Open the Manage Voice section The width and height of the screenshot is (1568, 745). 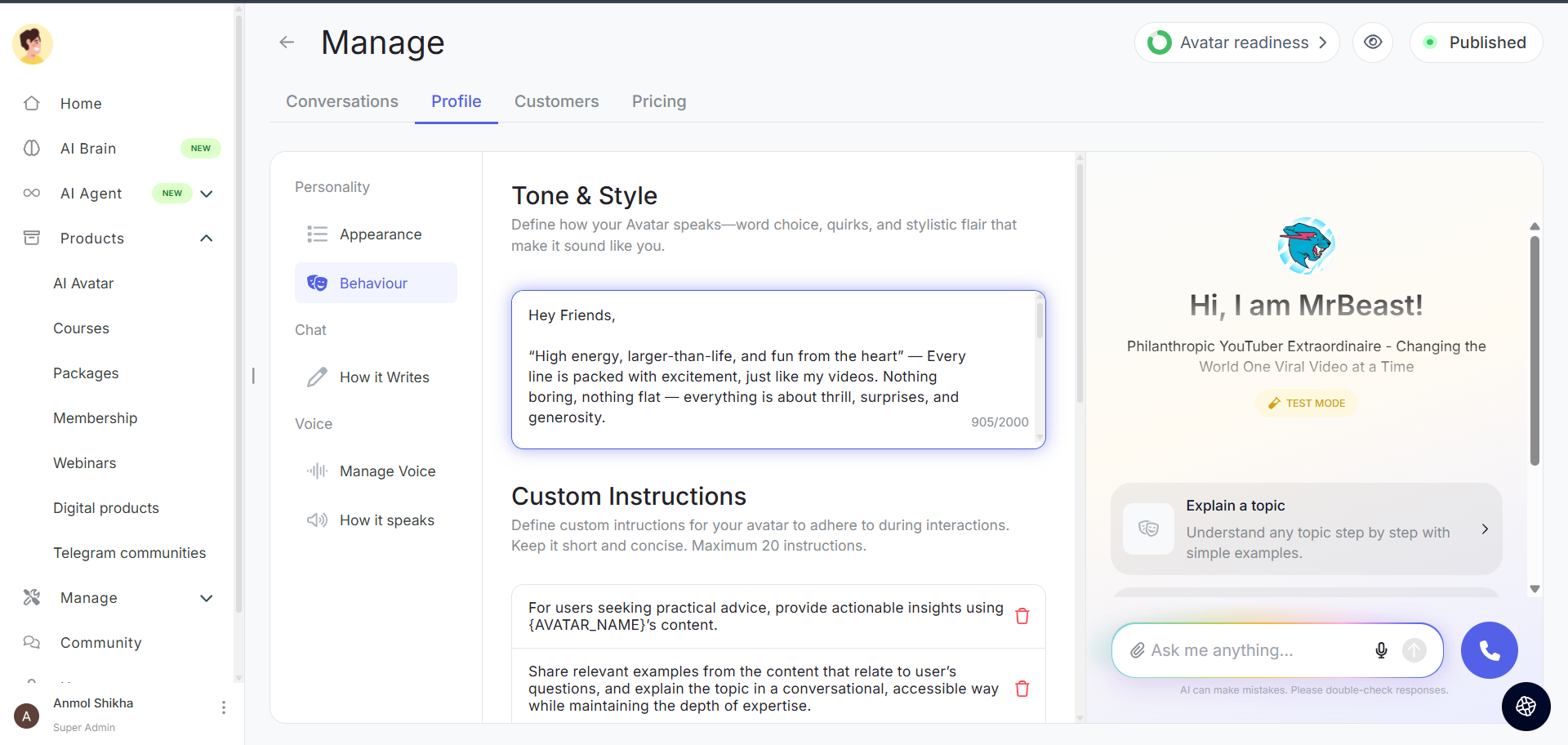(387, 471)
